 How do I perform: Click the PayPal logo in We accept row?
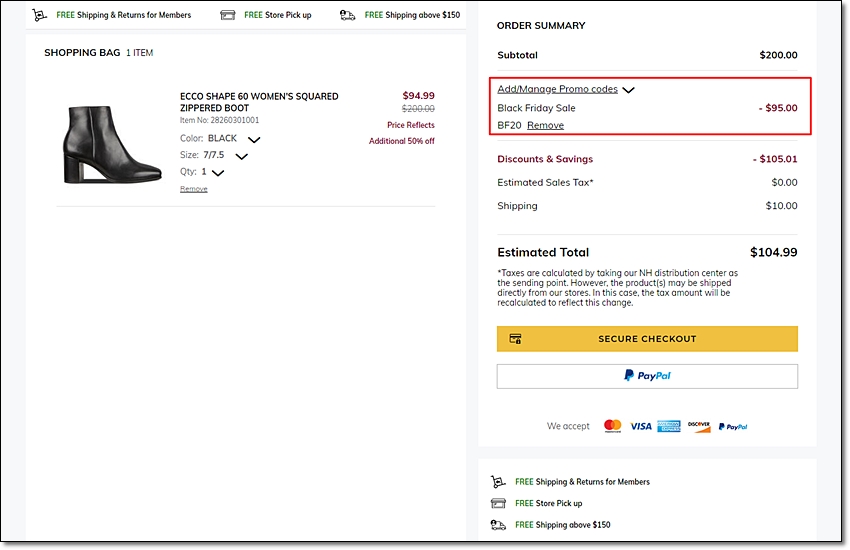[733, 426]
